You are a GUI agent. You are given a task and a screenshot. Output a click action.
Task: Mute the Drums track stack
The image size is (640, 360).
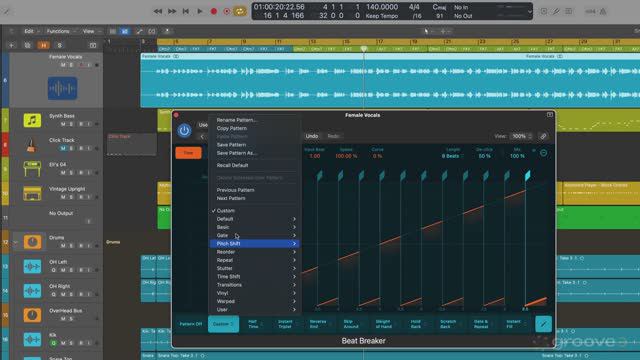coord(63,246)
